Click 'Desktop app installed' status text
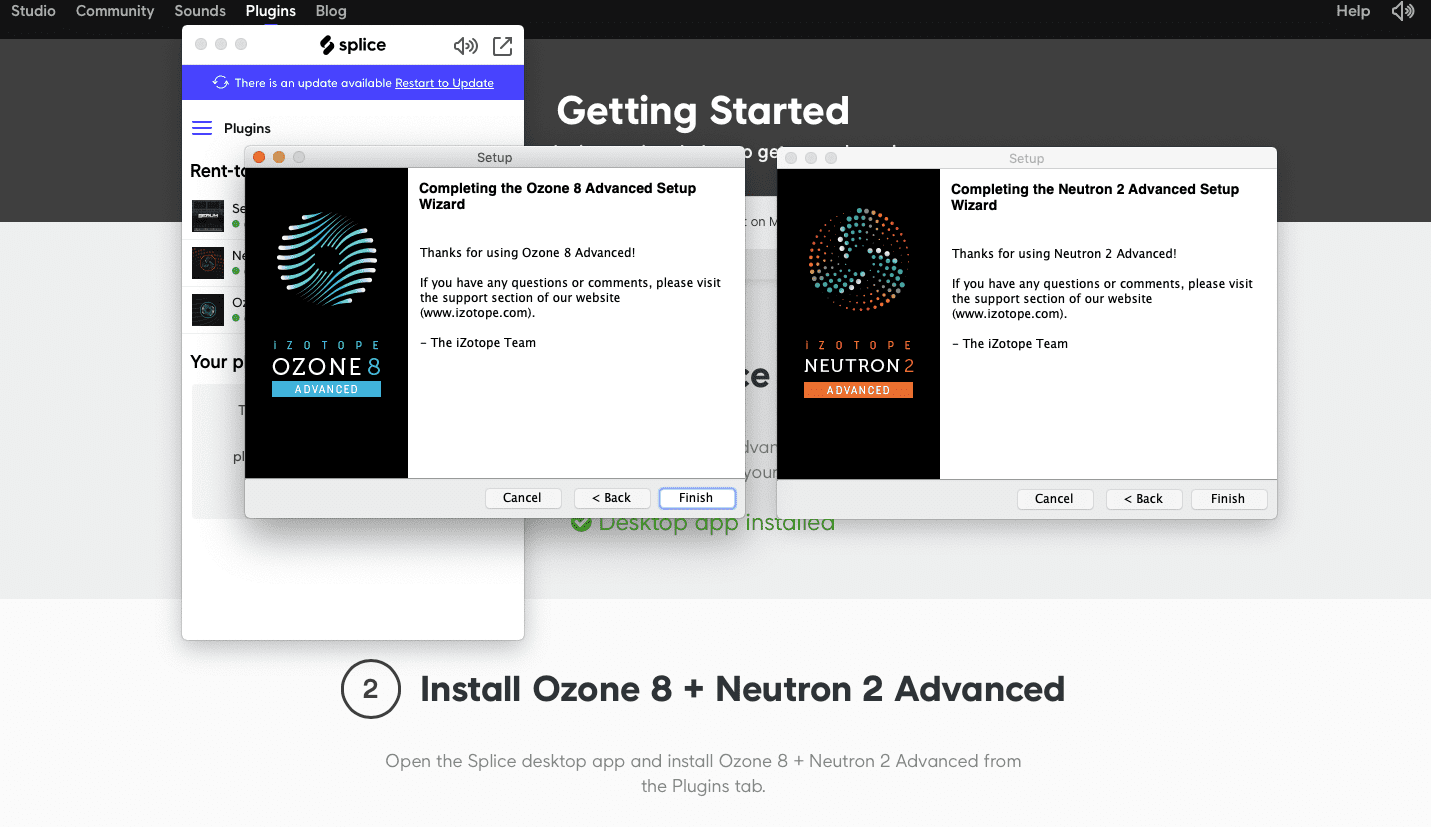Viewport: 1431px width, 827px height. 716,523
